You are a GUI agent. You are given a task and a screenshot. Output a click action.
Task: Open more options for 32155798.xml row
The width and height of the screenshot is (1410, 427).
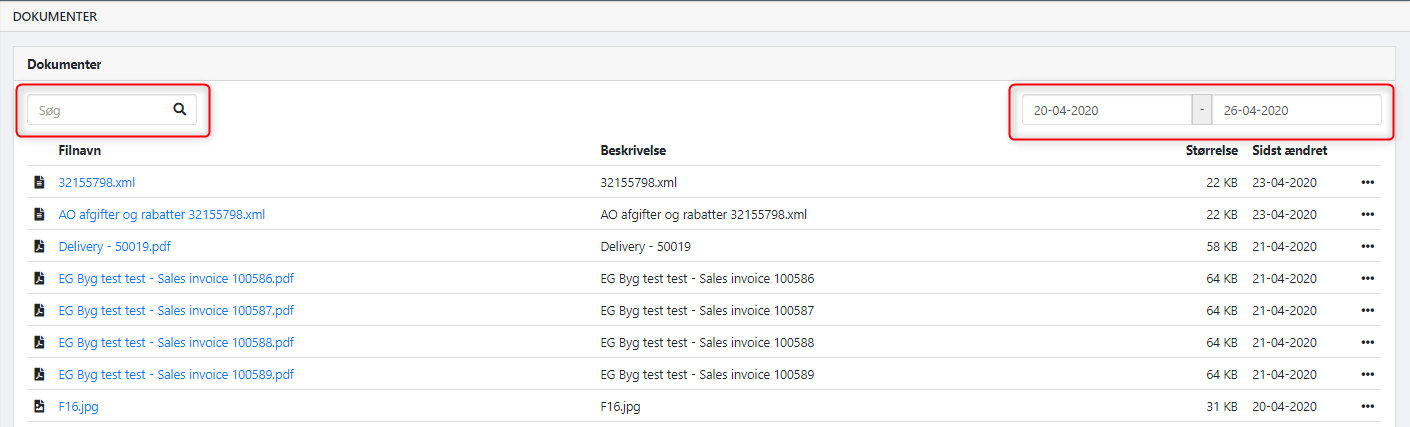(1367, 183)
